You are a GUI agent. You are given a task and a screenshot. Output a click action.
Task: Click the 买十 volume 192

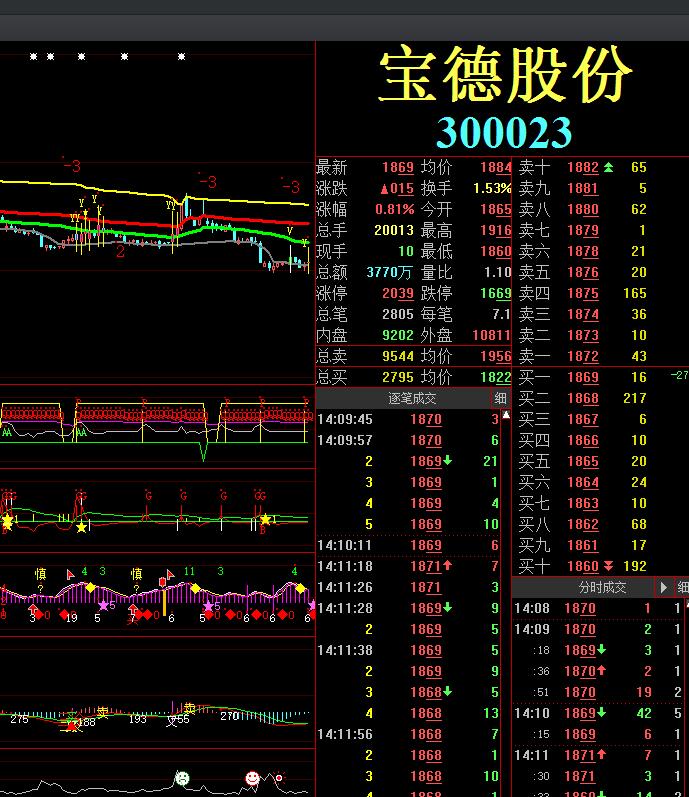point(635,566)
